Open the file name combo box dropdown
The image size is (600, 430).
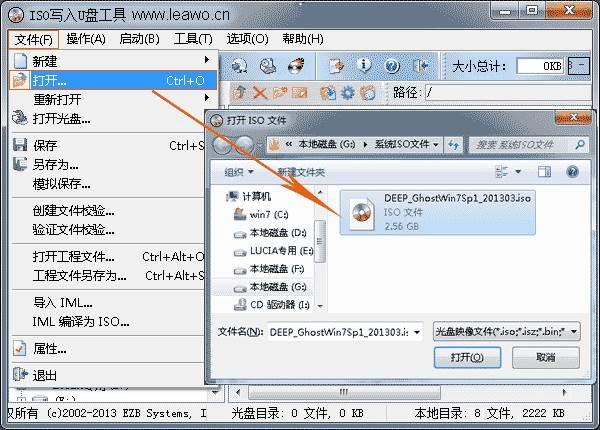(417, 332)
